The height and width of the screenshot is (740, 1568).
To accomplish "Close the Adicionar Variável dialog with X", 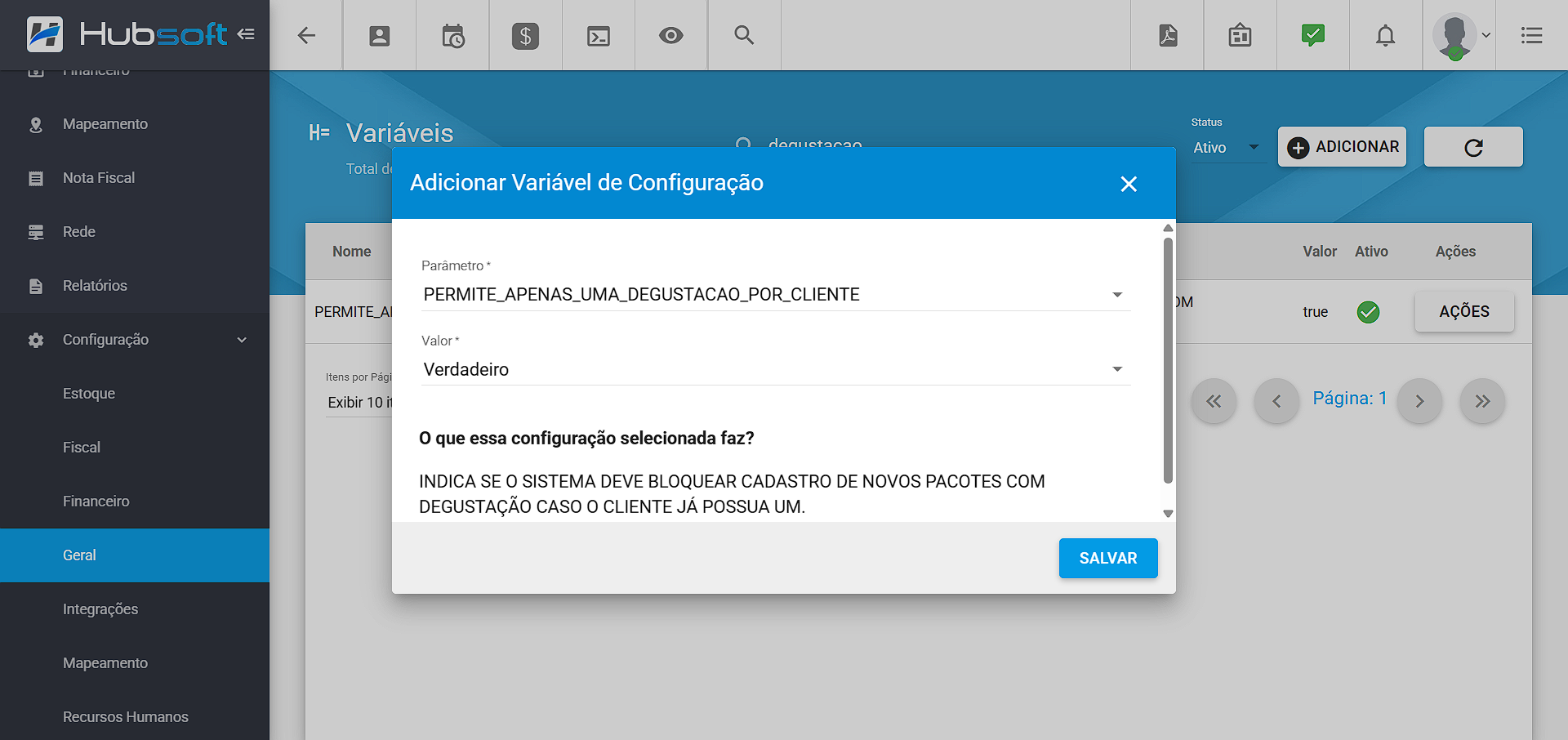I will pos(1129,184).
